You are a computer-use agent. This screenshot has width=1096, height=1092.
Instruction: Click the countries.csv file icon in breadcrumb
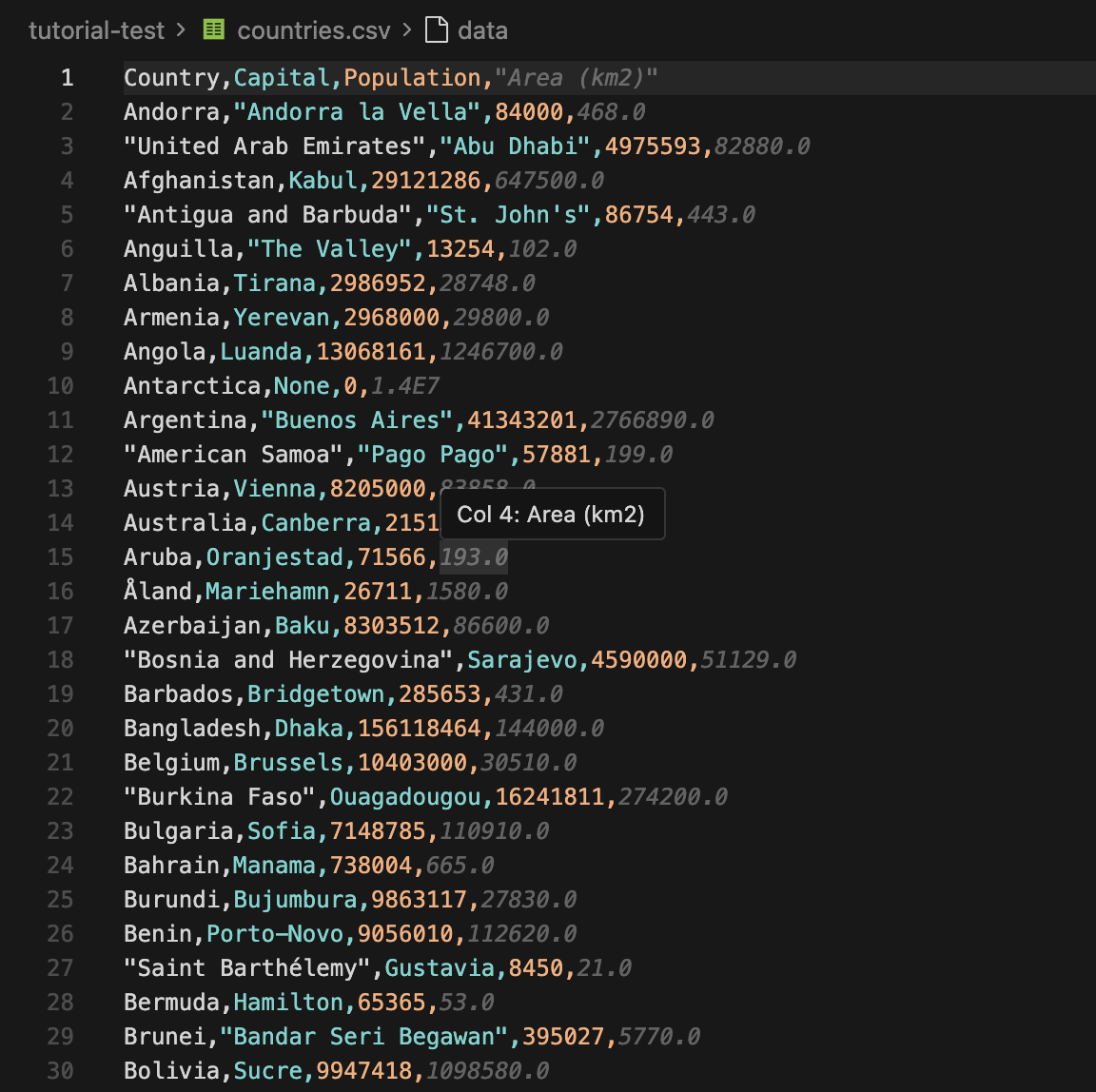coord(214,29)
